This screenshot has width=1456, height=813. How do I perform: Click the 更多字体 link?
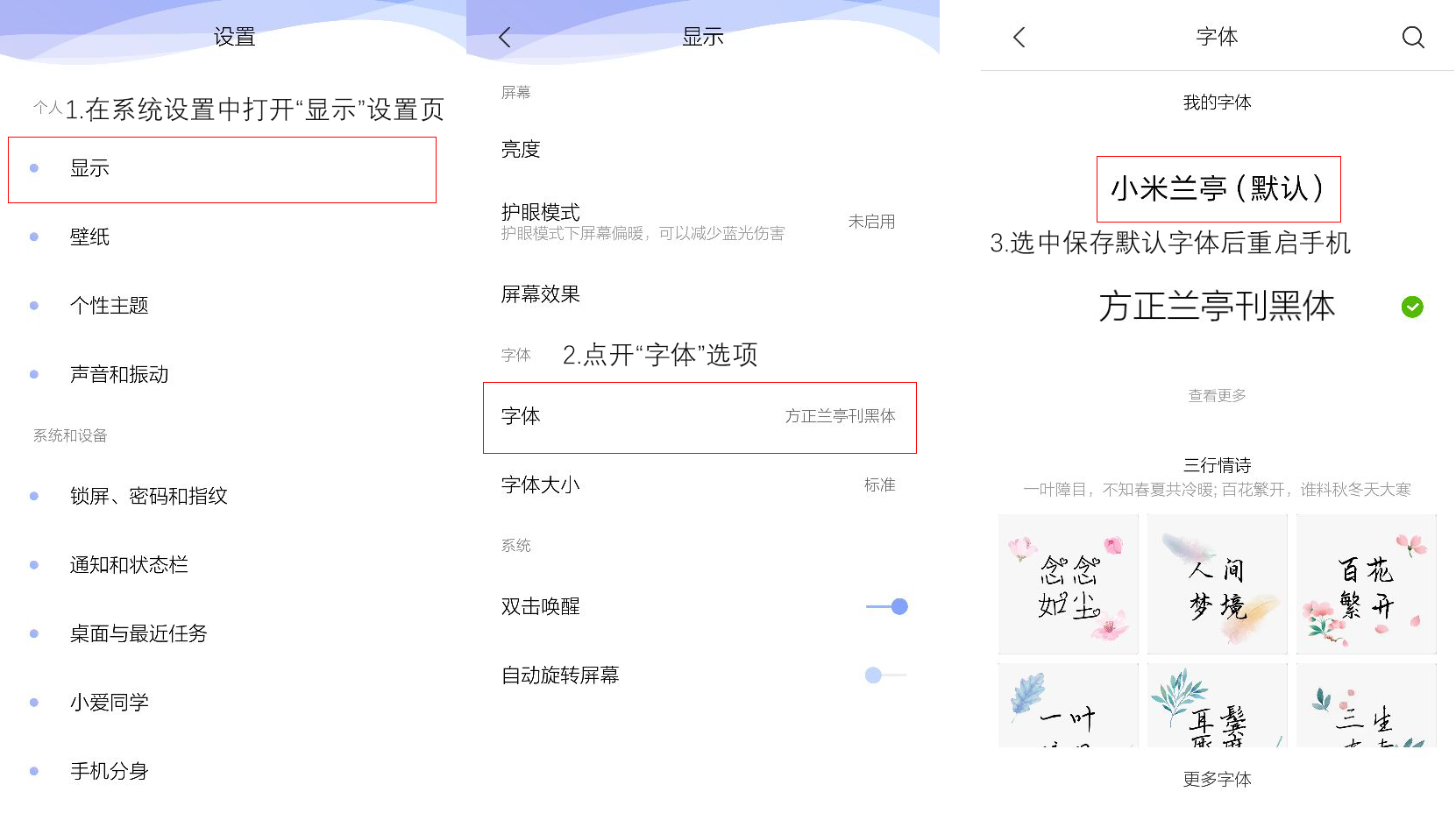[x=1217, y=779]
